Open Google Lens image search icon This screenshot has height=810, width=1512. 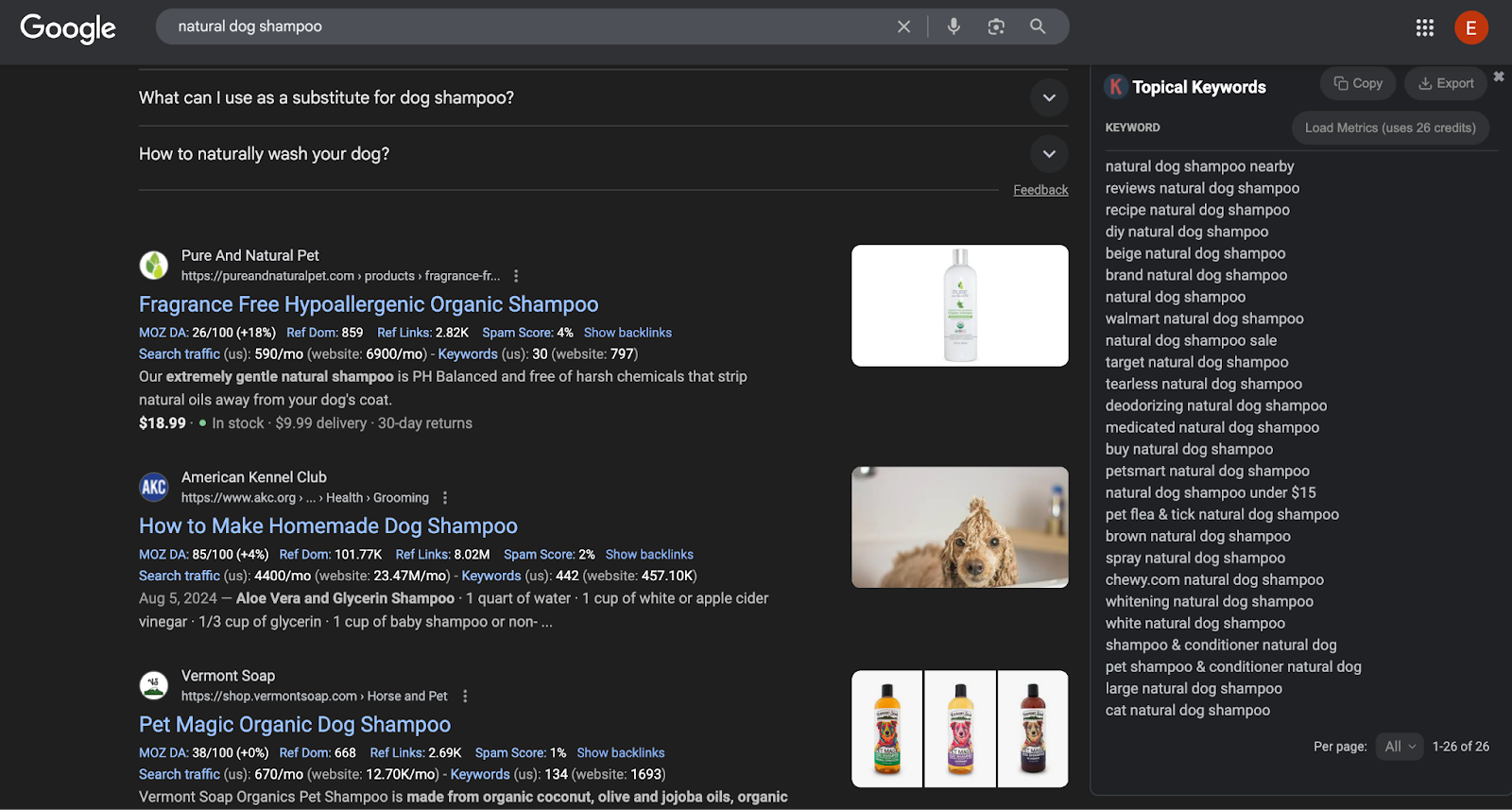(996, 26)
